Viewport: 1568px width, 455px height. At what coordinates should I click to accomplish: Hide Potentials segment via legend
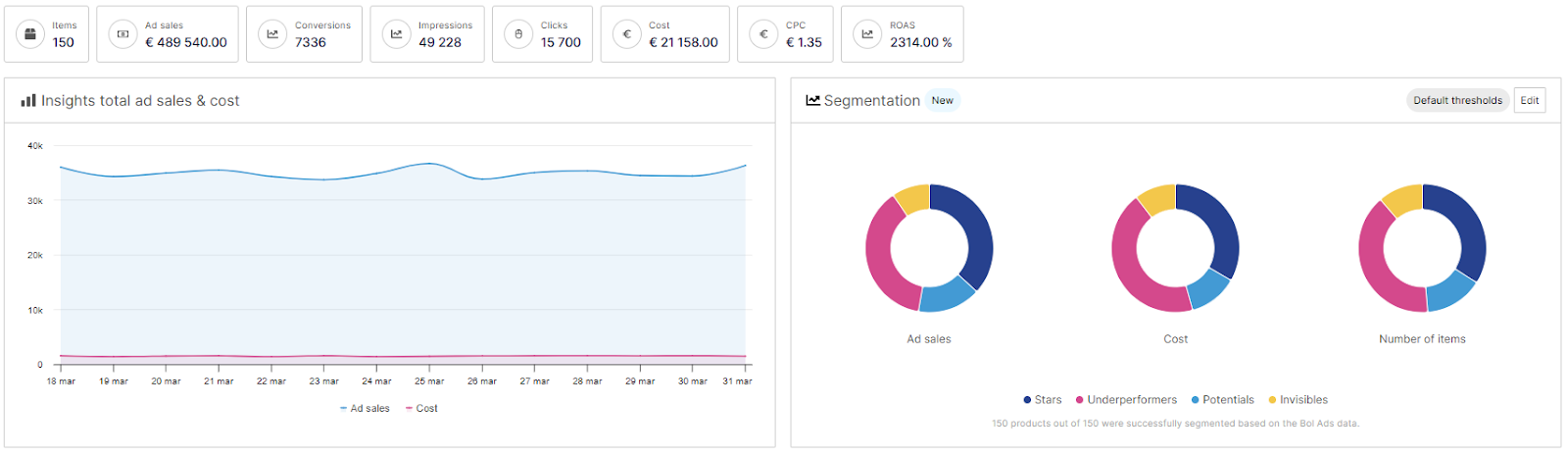pos(1223,400)
